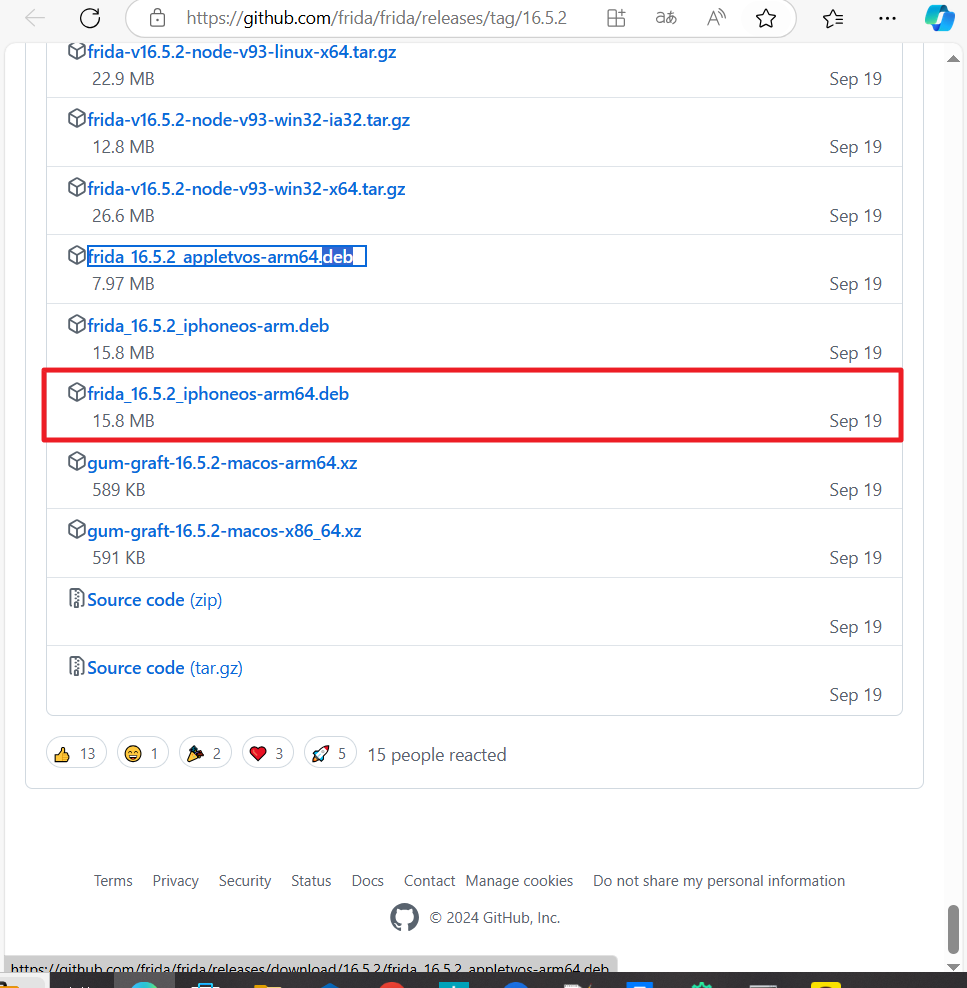
Task: Click package icon beside iphoneos-arm64.deb
Action: (x=76, y=393)
